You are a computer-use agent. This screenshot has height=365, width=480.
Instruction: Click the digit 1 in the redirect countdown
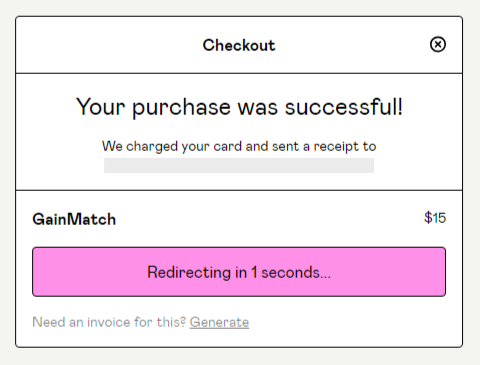point(254,272)
